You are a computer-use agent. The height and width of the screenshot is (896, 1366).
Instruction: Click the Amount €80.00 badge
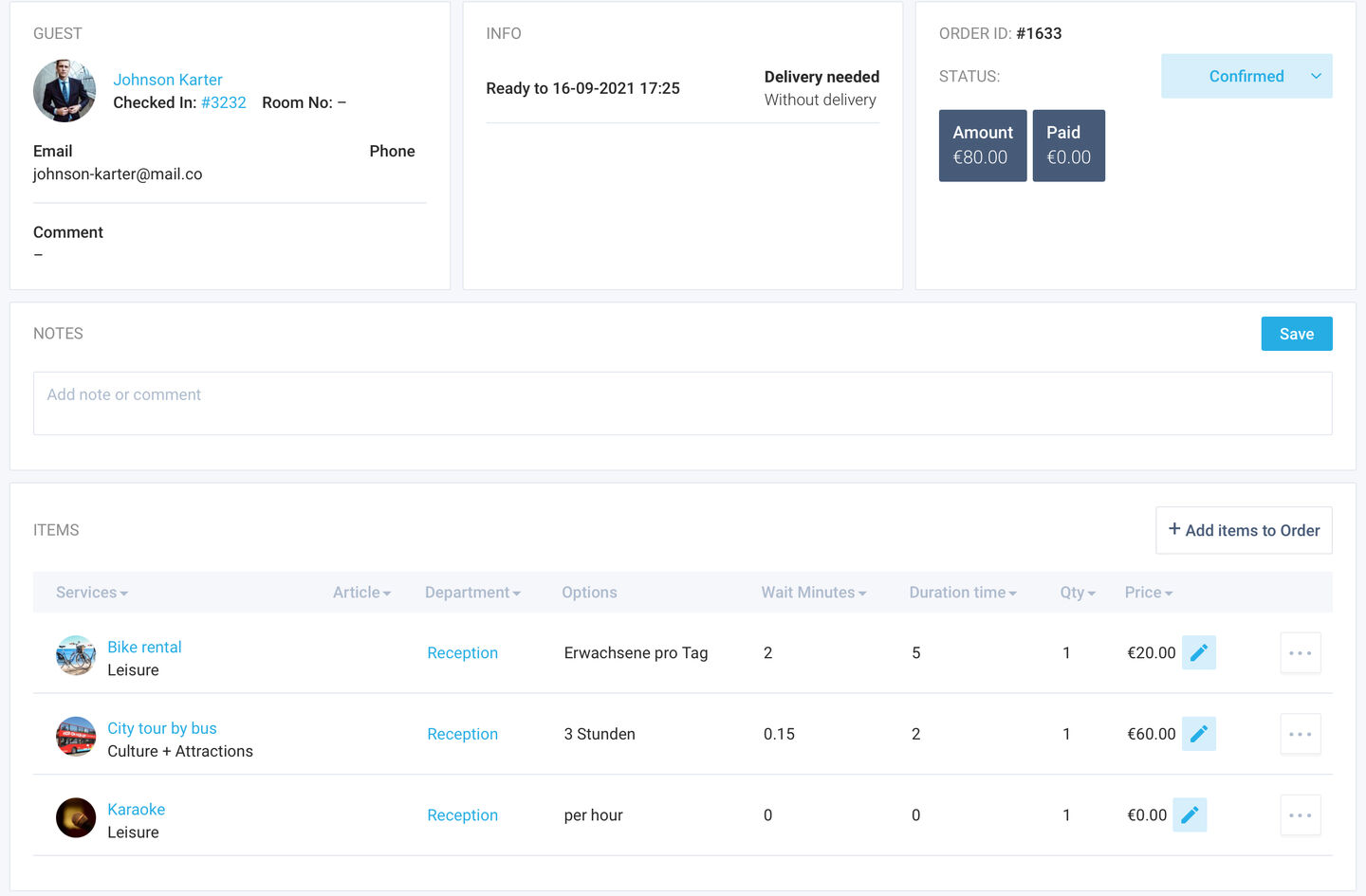coord(983,145)
